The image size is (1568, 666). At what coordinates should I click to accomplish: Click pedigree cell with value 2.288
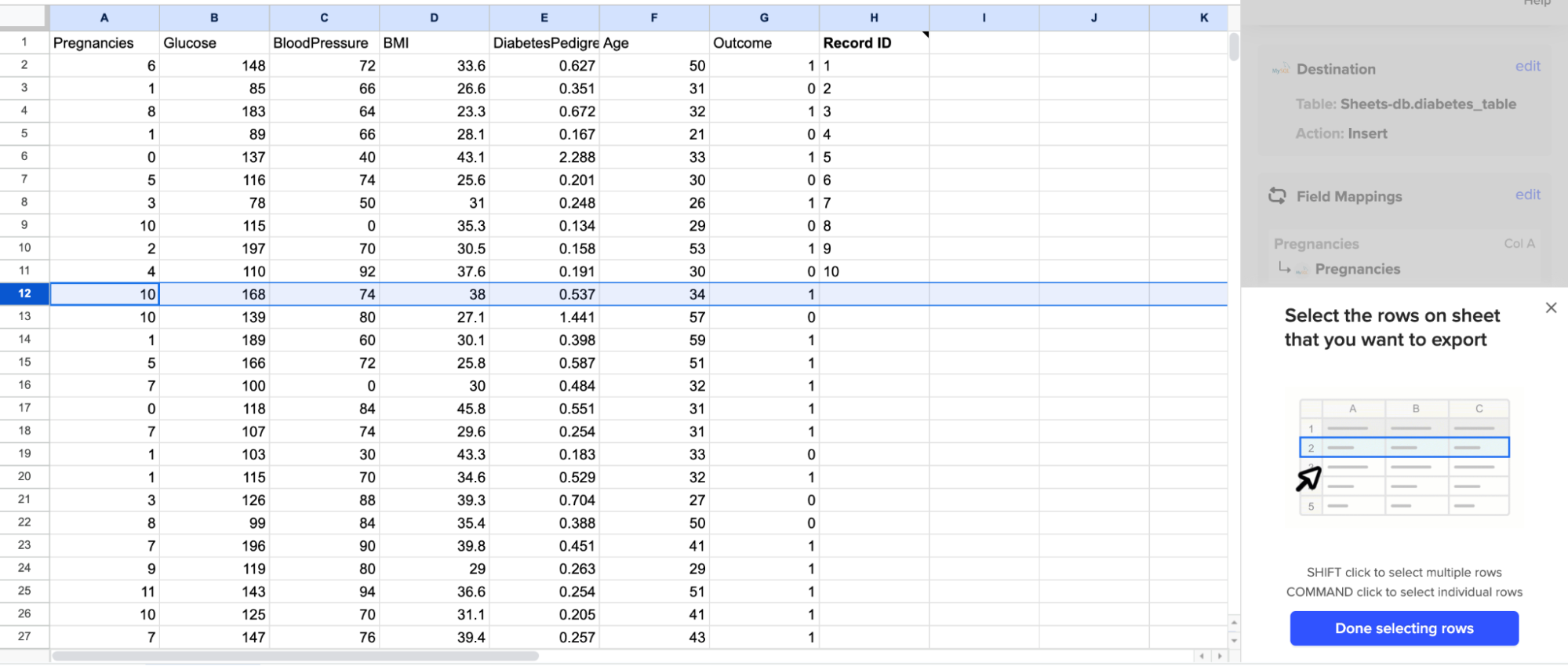pyautogui.click(x=544, y=157)
